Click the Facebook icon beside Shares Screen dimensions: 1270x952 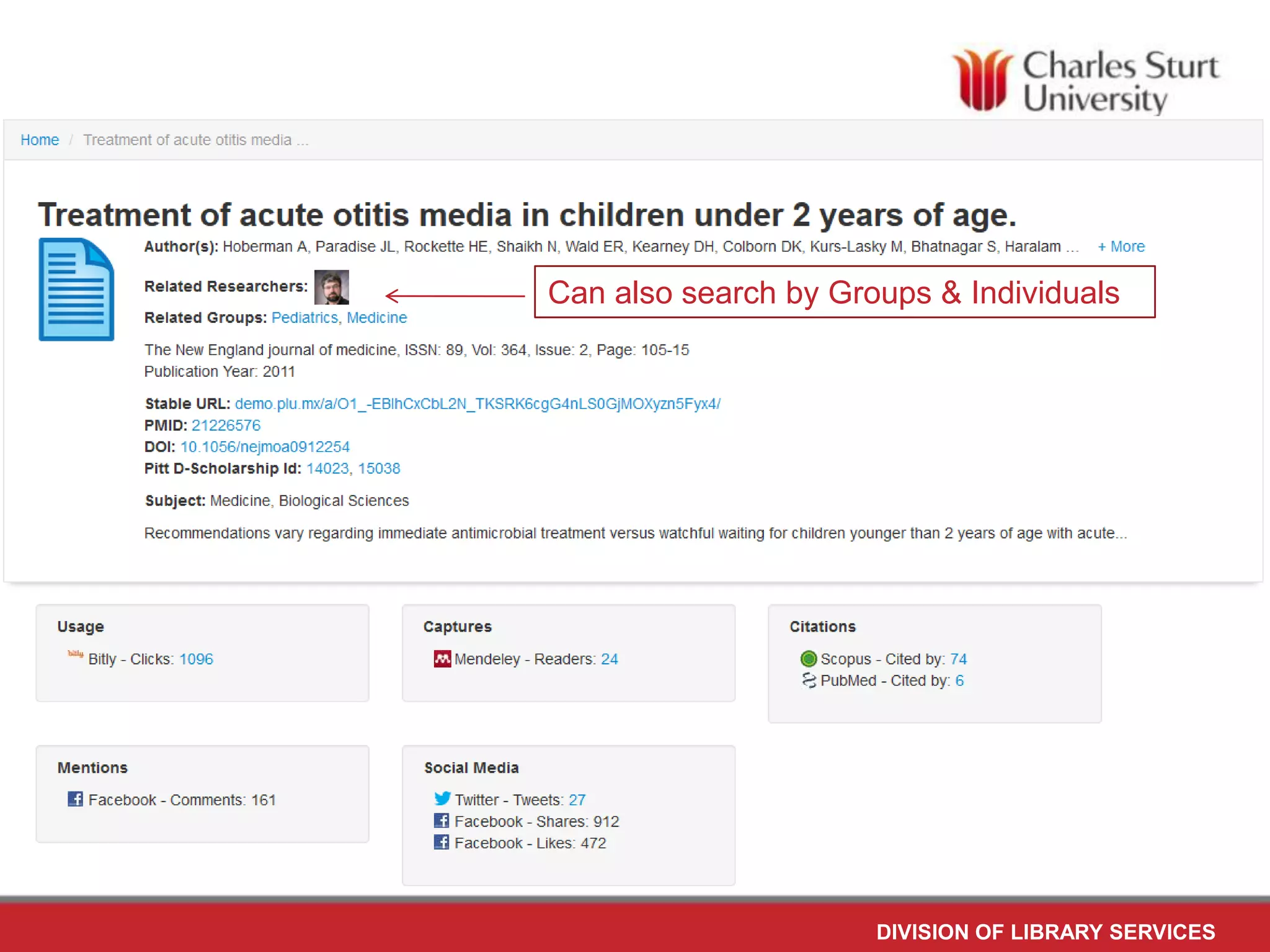point(442,821)
